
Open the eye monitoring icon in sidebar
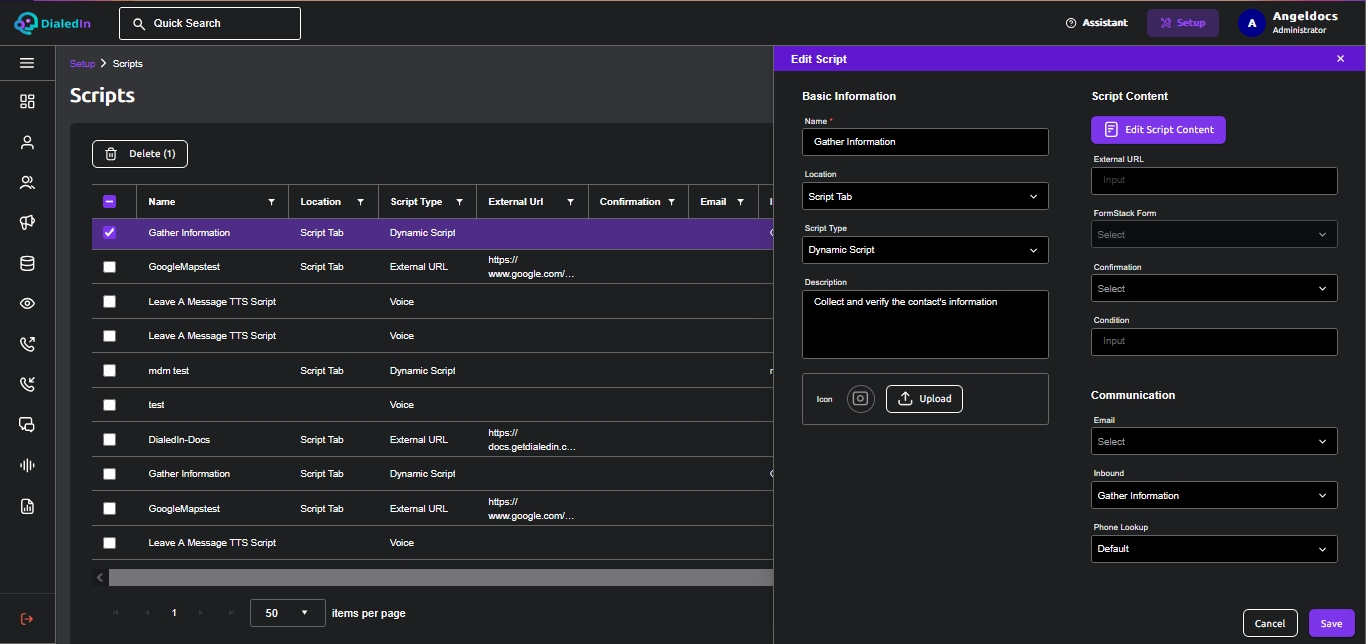coord(27,304)
